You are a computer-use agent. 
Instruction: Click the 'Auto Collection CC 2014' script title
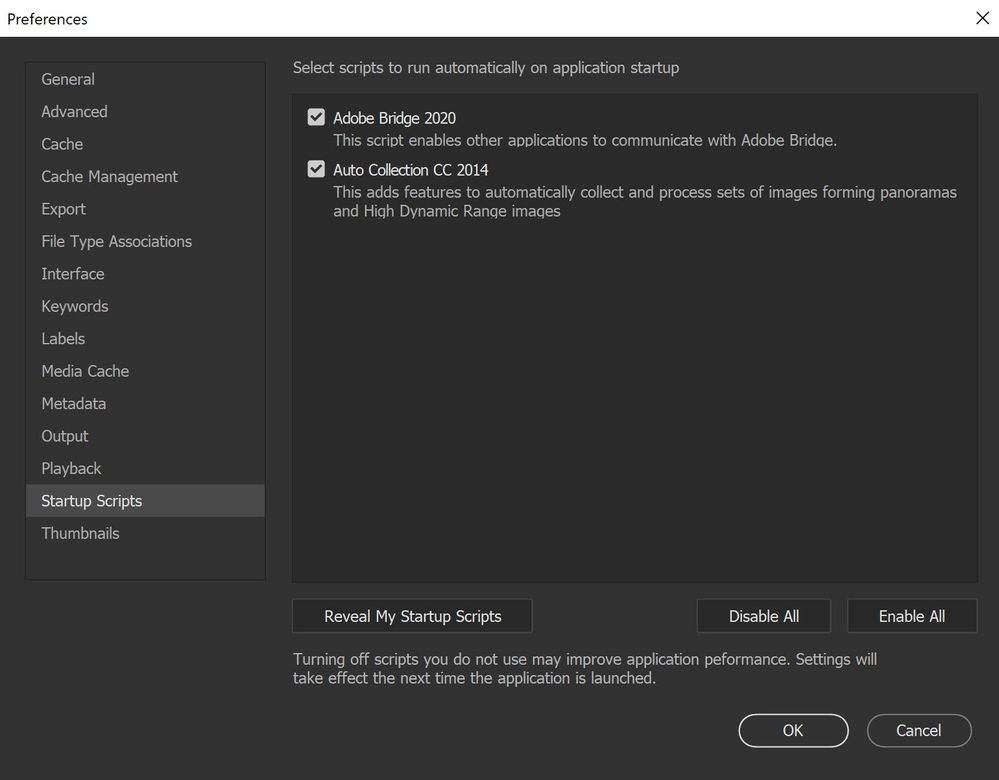410,170
